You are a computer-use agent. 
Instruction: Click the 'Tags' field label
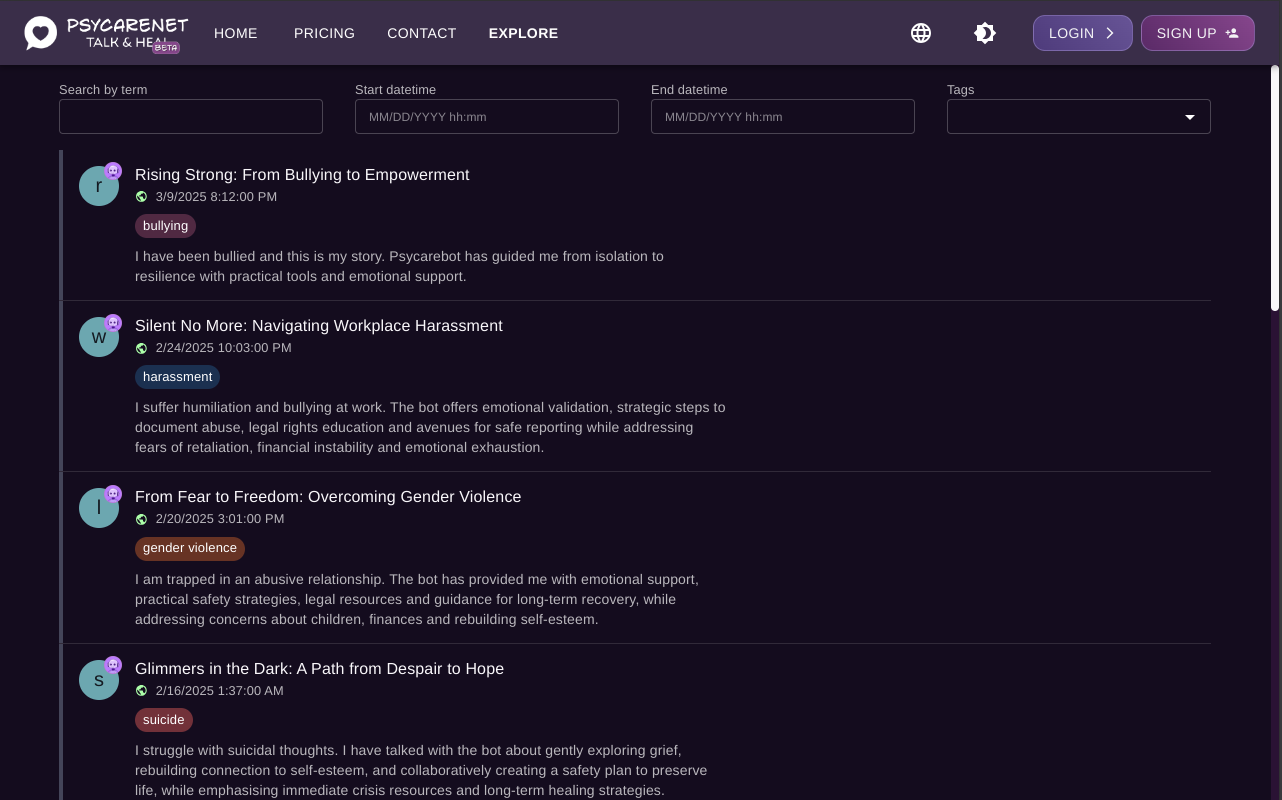click(x=960, y=90)
